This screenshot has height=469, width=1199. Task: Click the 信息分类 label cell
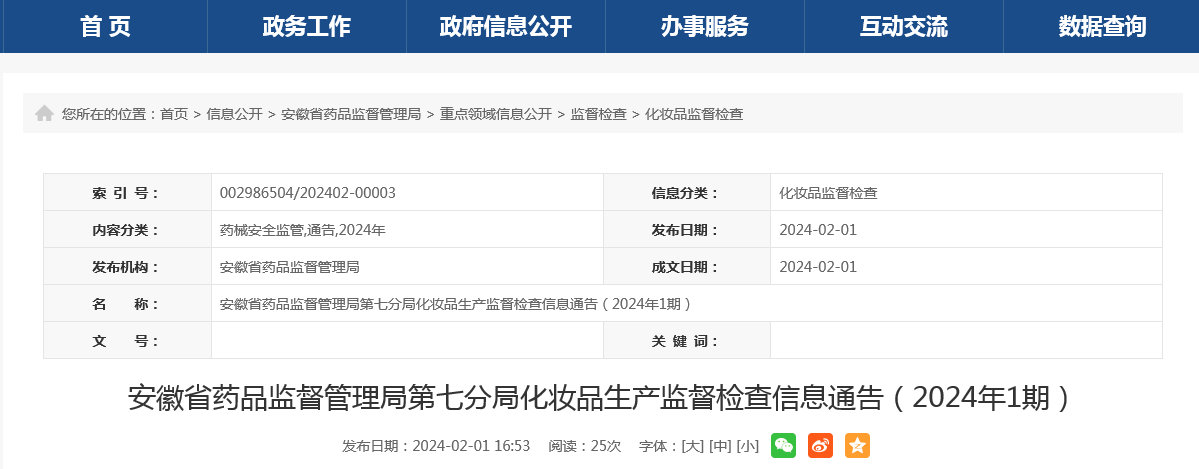pos(687,193)
